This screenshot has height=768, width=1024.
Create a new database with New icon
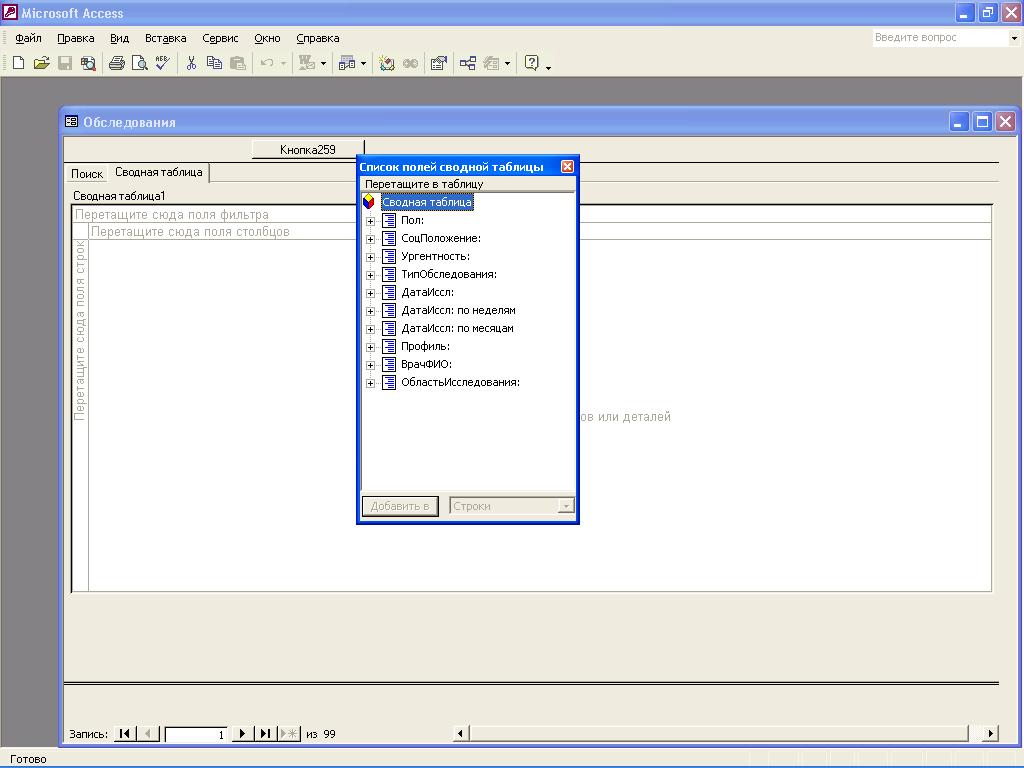18,63
